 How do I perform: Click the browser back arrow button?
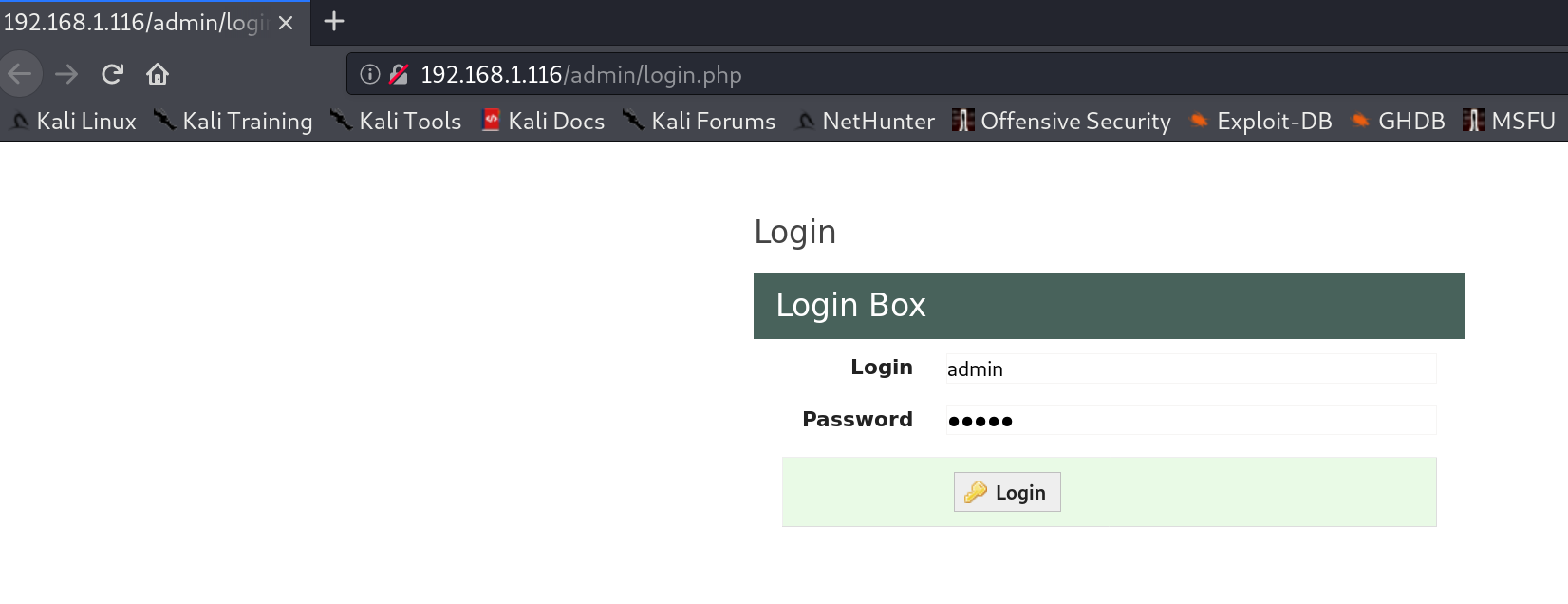pyautogui.click(x=20, y=74)
